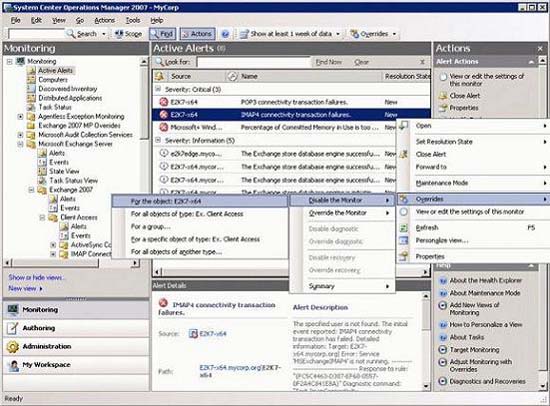Collapse the Severity: Critical group
The width and height of the screenshot is (550, 406).
pos(158,89)
